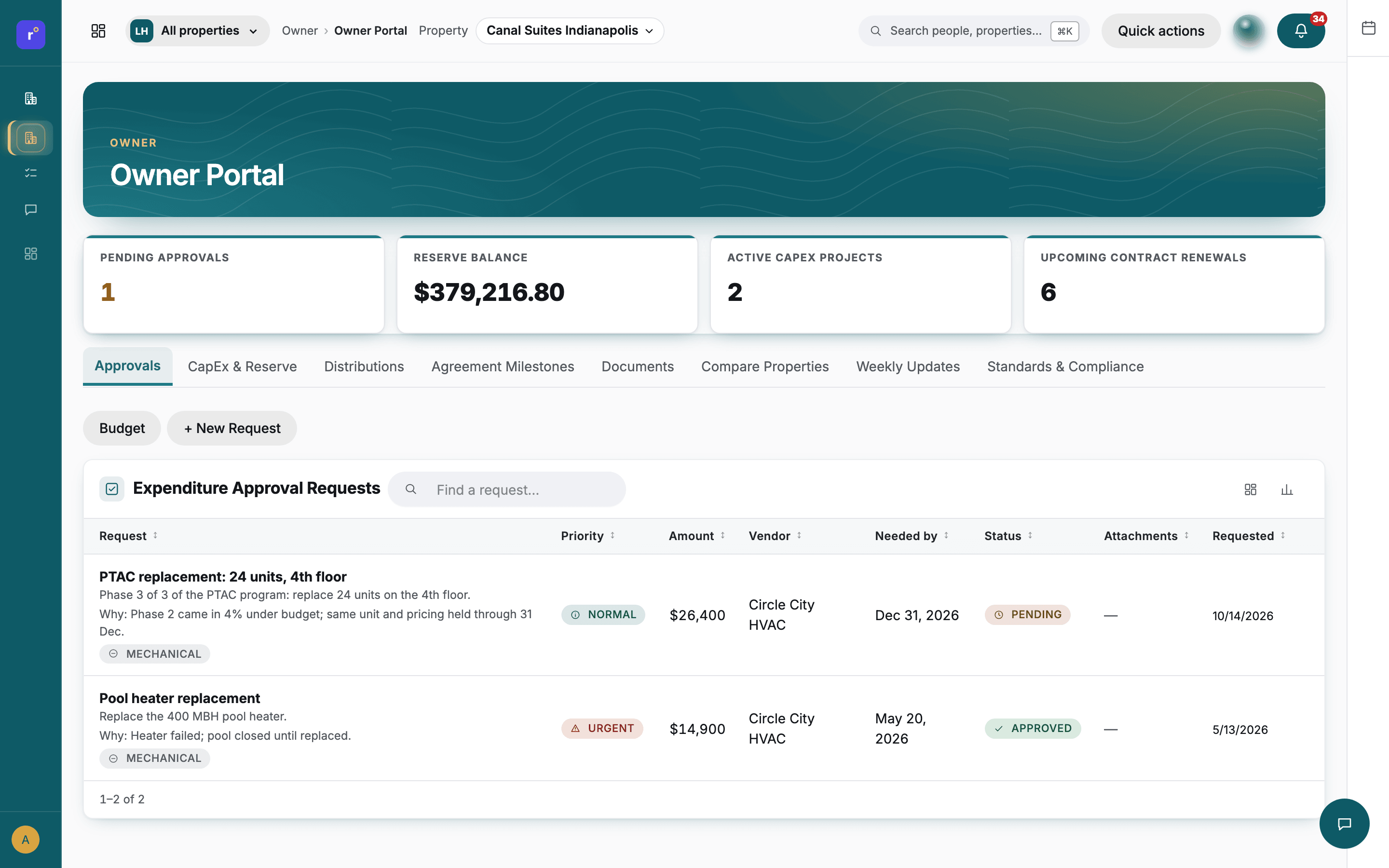
Task: Click the Dec 31, 2026 needed-by date
Action: [917, 615]
